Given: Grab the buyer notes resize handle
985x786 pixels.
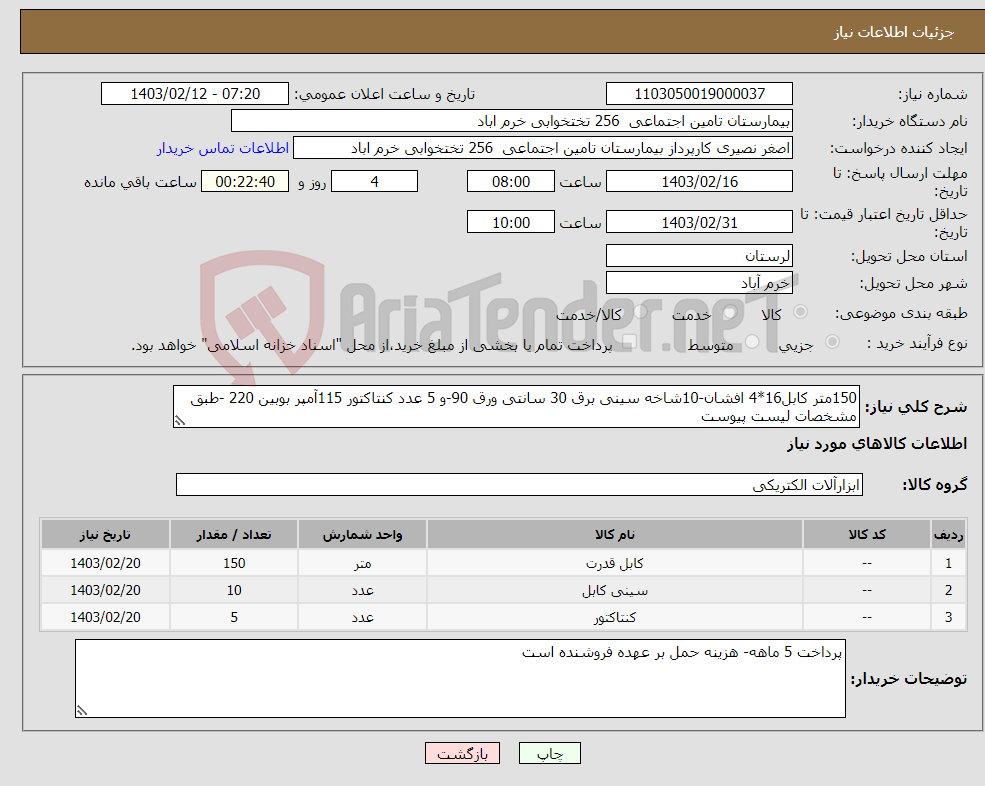Looking at the screenshot, I should click(x=82, y=711).
